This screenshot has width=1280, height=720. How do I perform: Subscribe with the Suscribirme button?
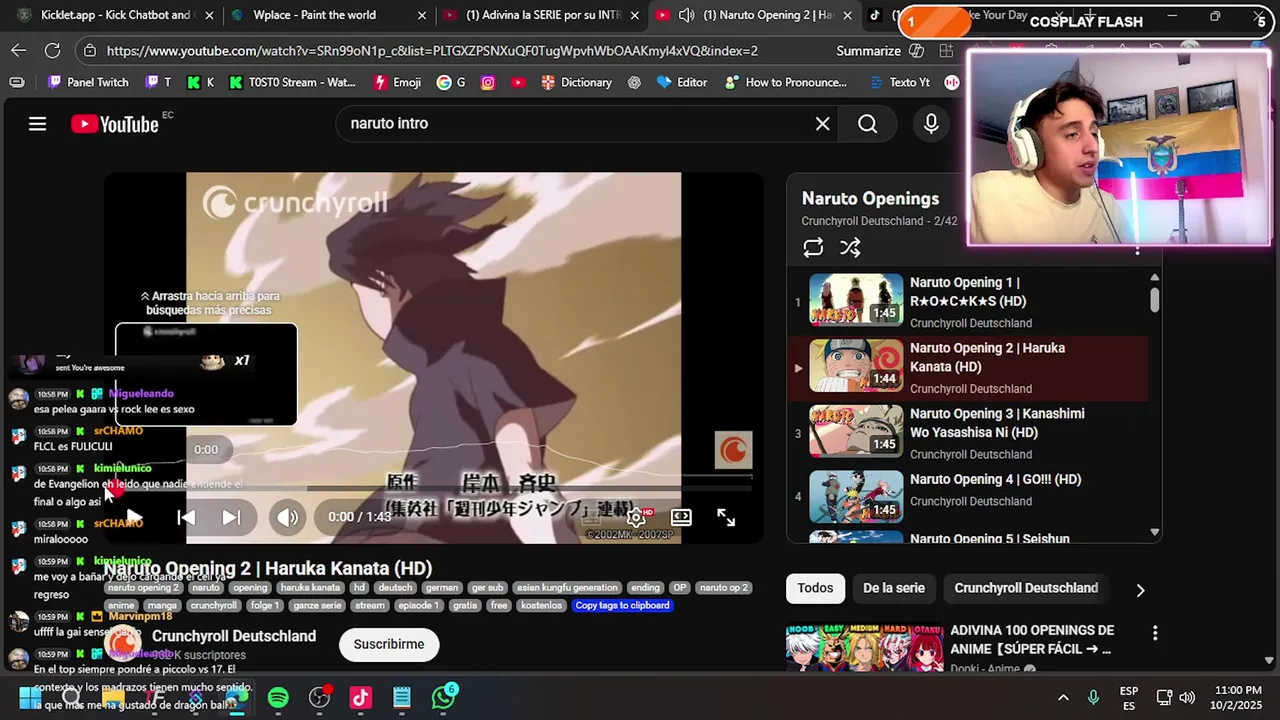click(x=389, y=644)
